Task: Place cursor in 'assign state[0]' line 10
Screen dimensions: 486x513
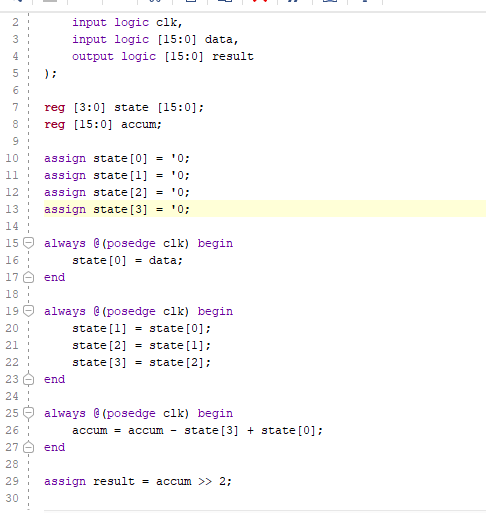Action: point(117,158)
